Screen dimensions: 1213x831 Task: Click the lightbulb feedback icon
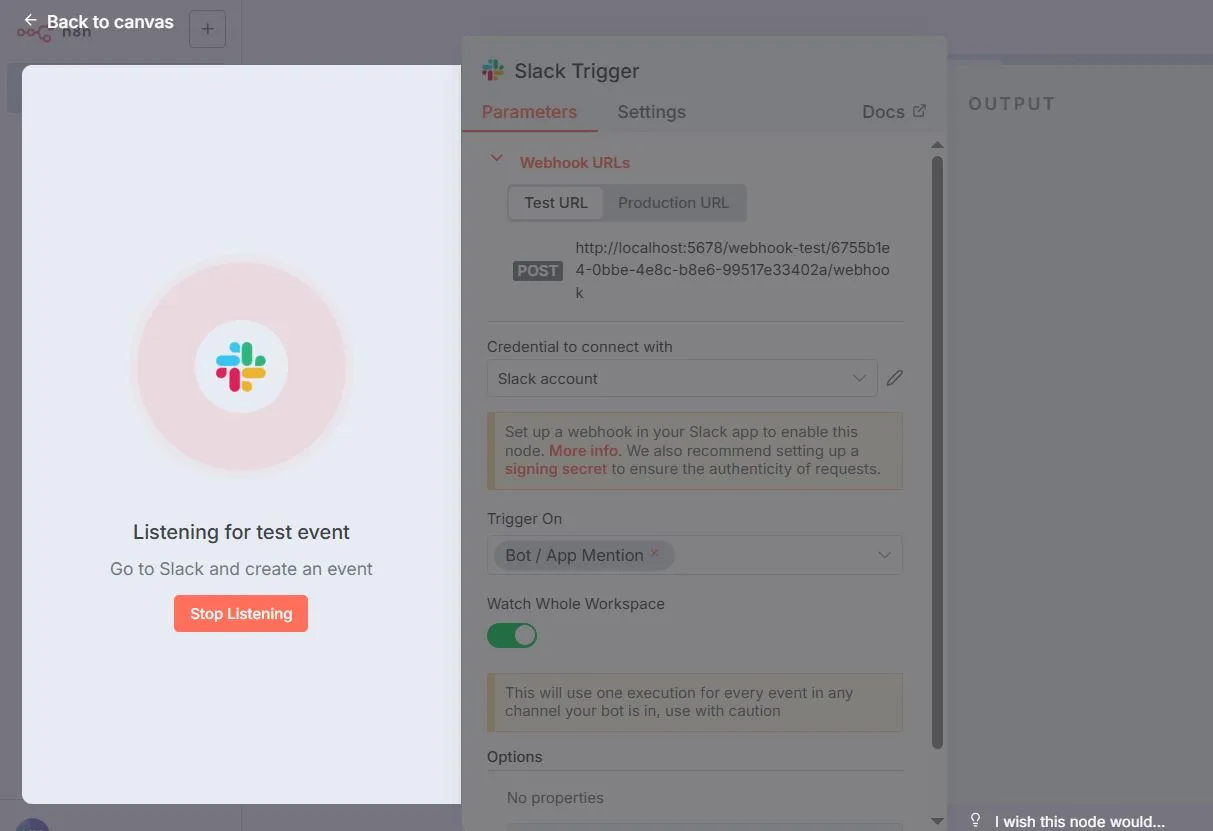coord(976,820)
